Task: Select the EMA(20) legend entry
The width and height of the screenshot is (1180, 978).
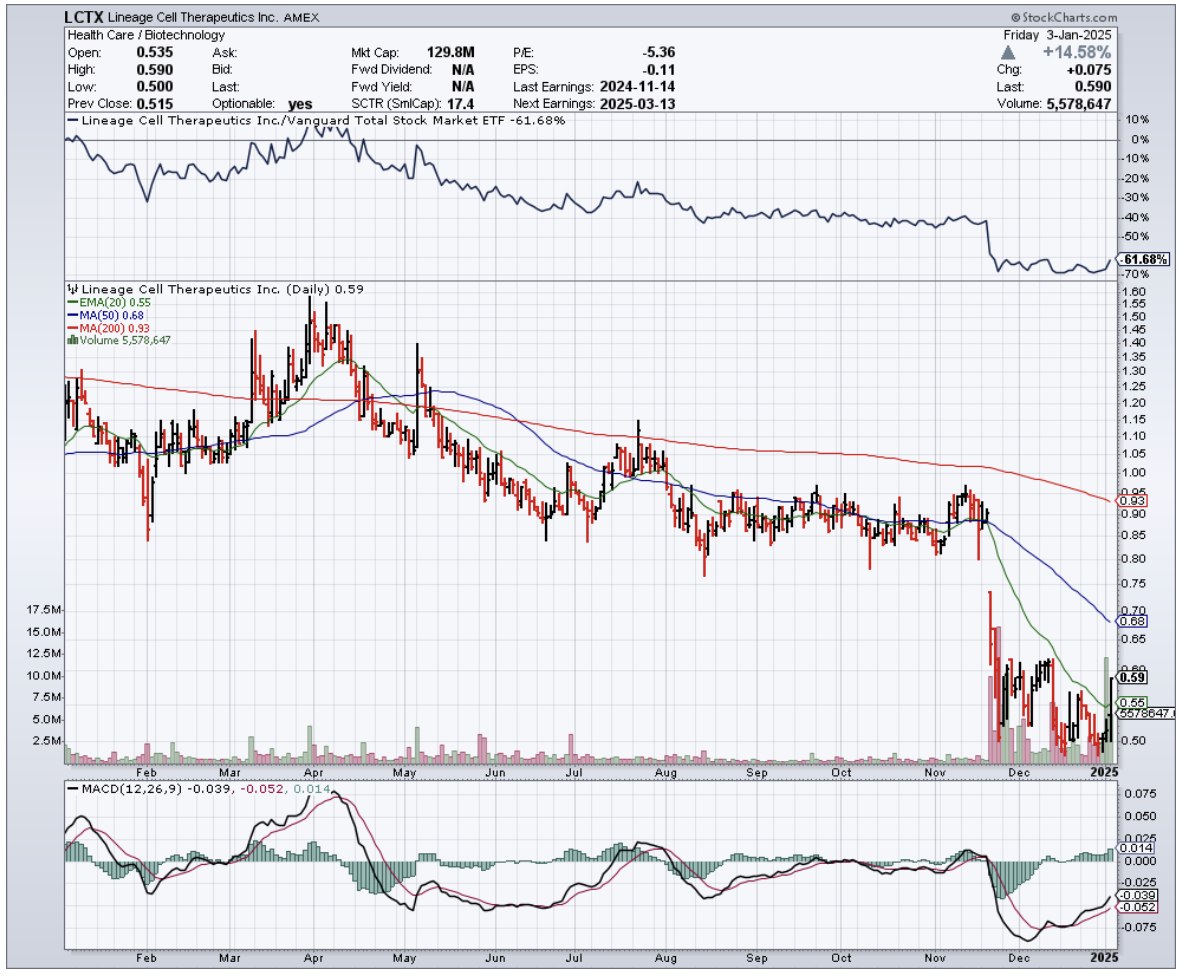Action: 104,302
